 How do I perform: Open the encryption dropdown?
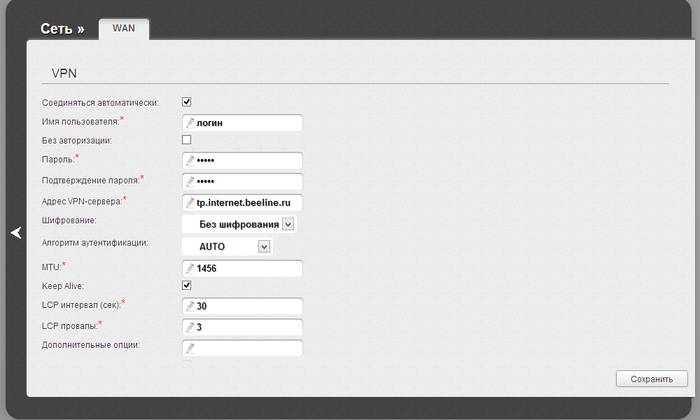click(288, 224)
